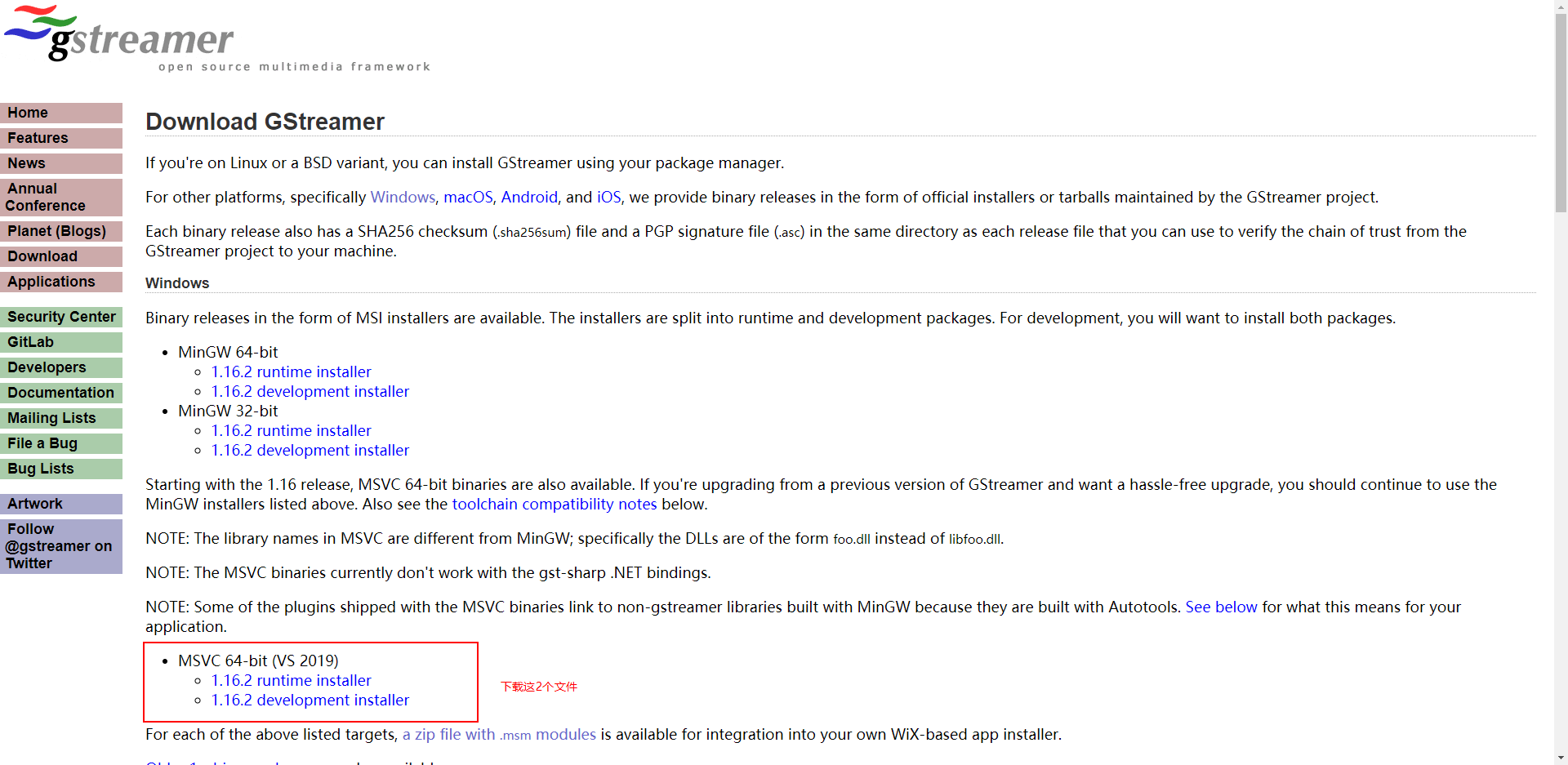Click the vertical scrollbar thumb
The image size is (1568, 765).
1561,113
